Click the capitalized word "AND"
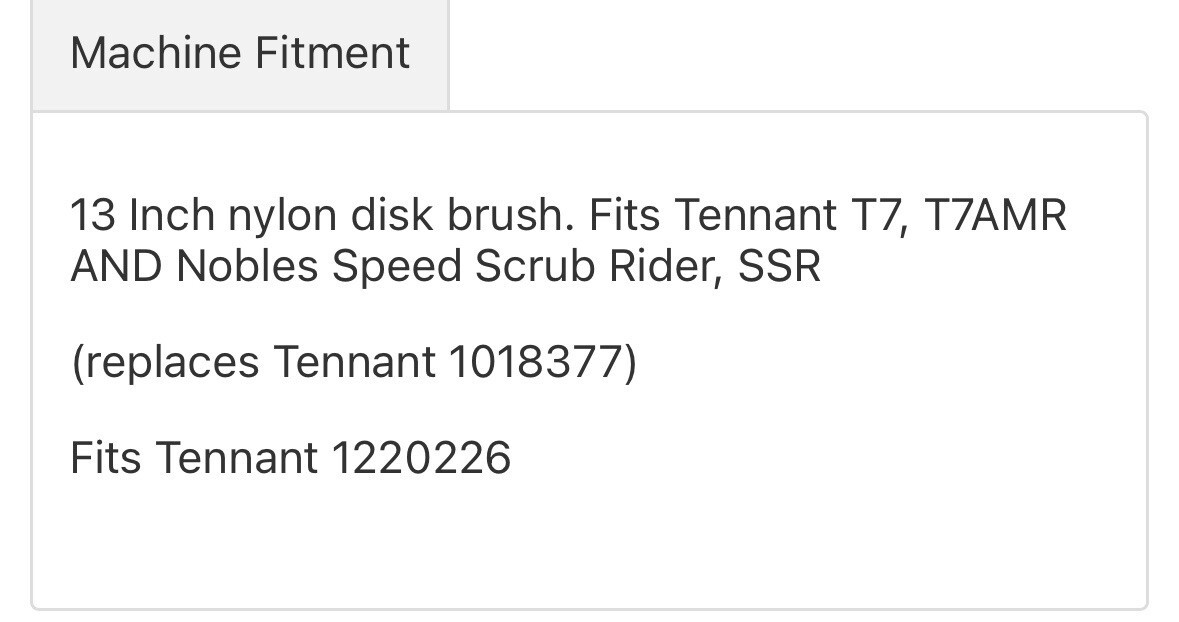Screen dimensions: 1179x622 (116, 267)
